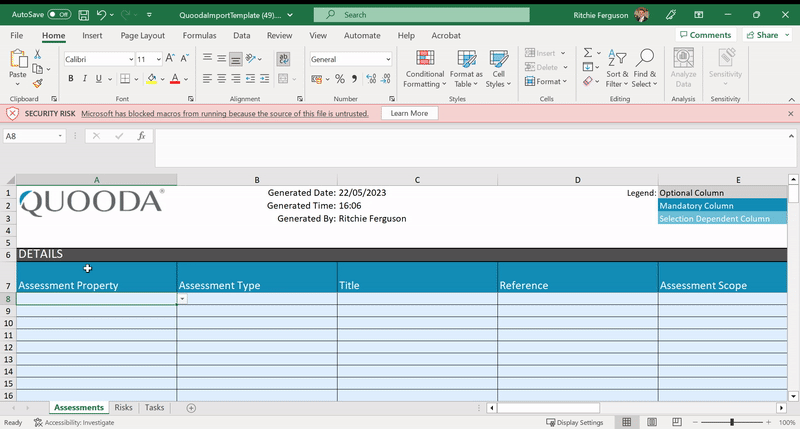
Task: Switch to the Insert ribbon tab
Action: (x=92, y=35)
